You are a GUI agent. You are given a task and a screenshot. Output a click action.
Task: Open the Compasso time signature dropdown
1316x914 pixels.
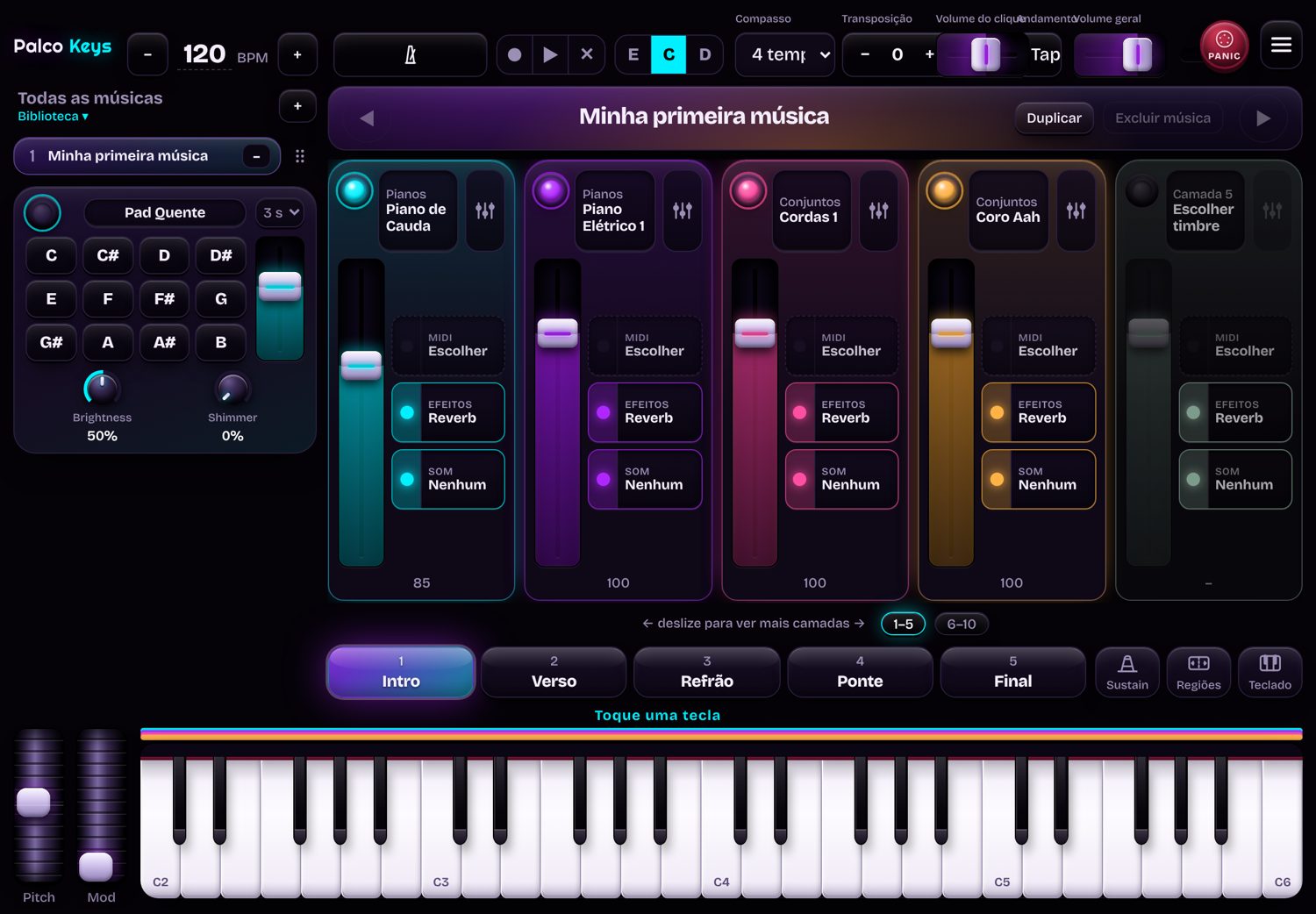click(785, 54)
